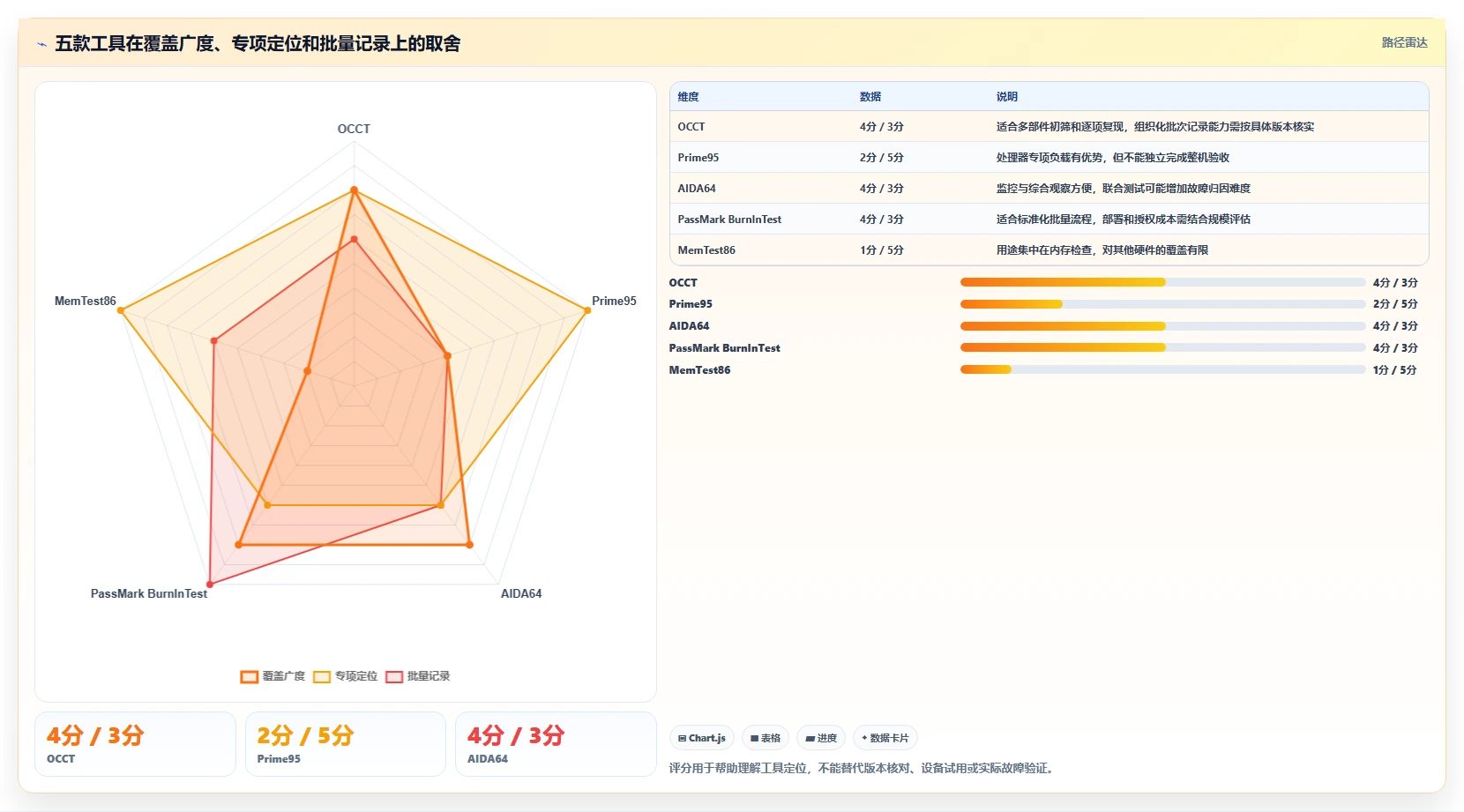
Task: Click the OCCT axis label on the radar
Action: 354,129
